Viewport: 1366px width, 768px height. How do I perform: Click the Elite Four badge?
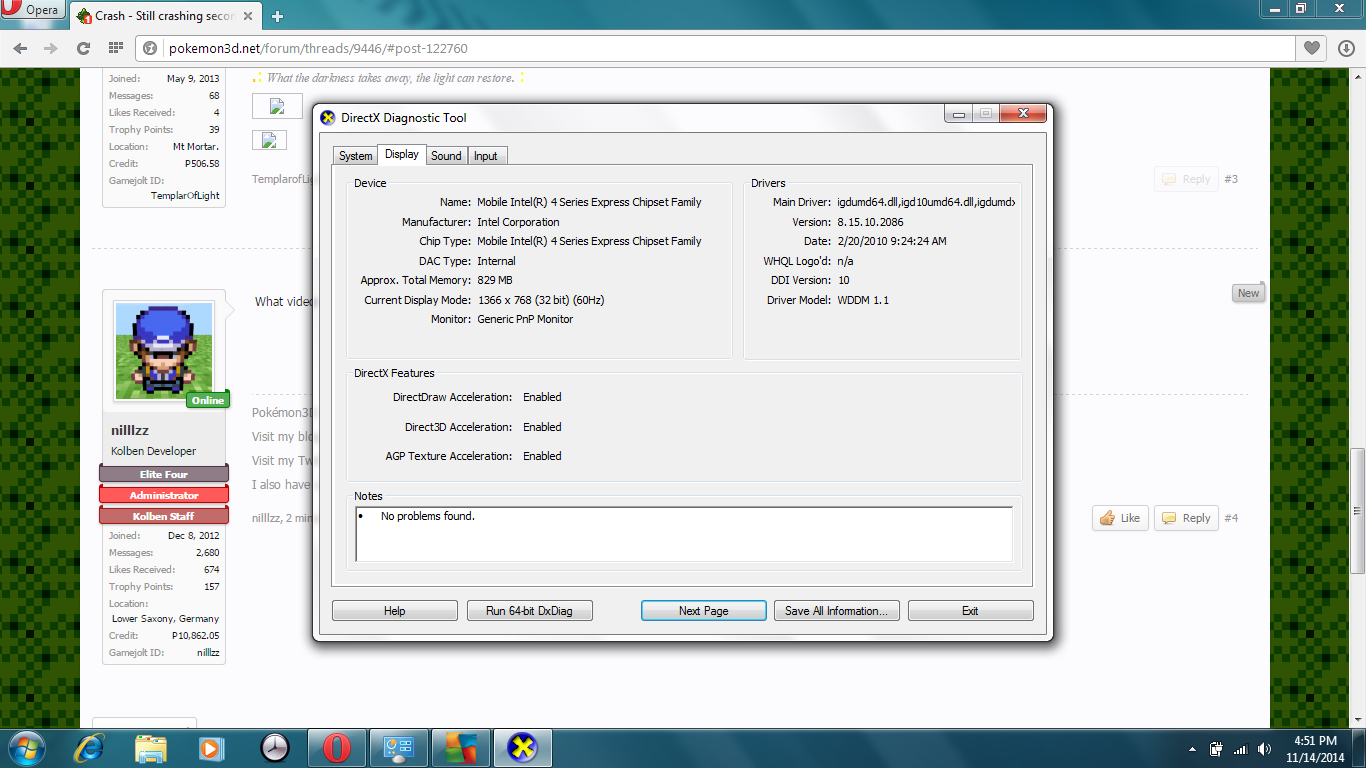point(164,474)
